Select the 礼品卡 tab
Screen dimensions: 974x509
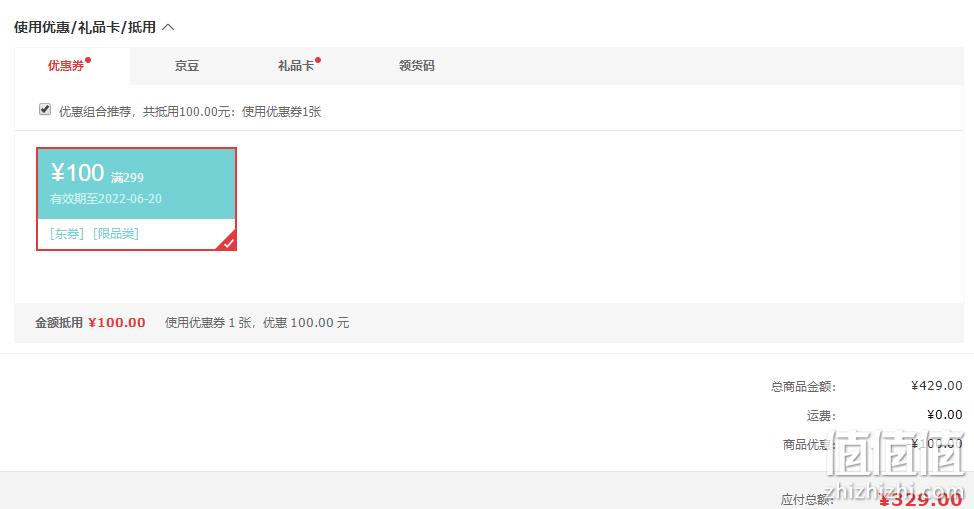(296, 66)
